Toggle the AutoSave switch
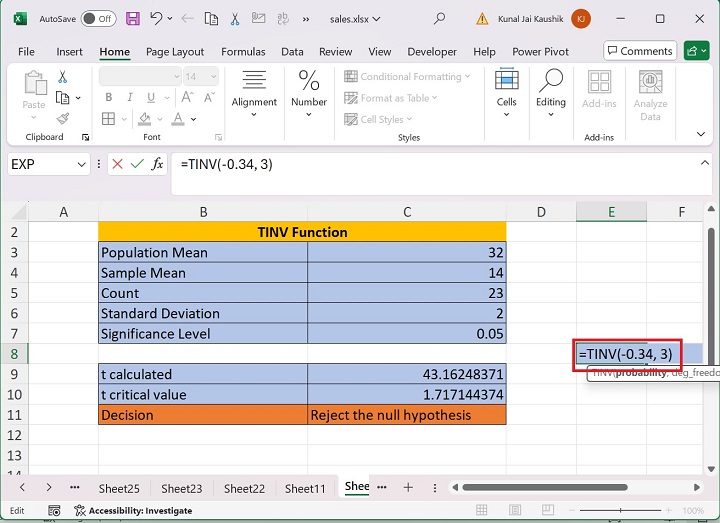Viewport: 720px width, 523px height. 97,19
